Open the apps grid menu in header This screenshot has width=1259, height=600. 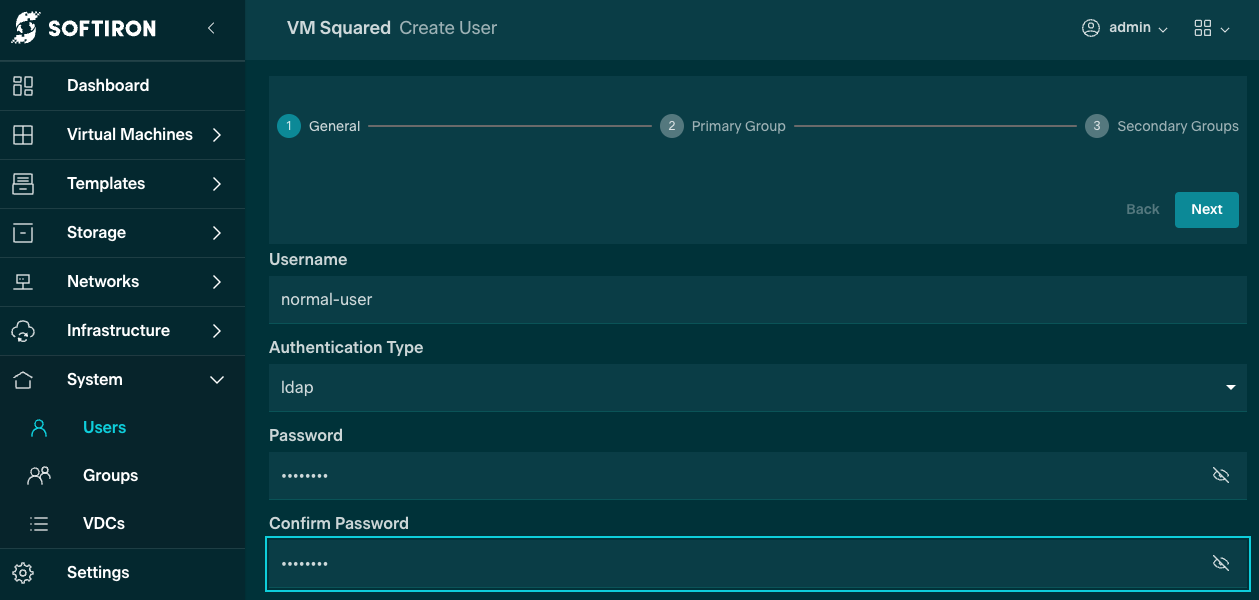pos(1211,28)
